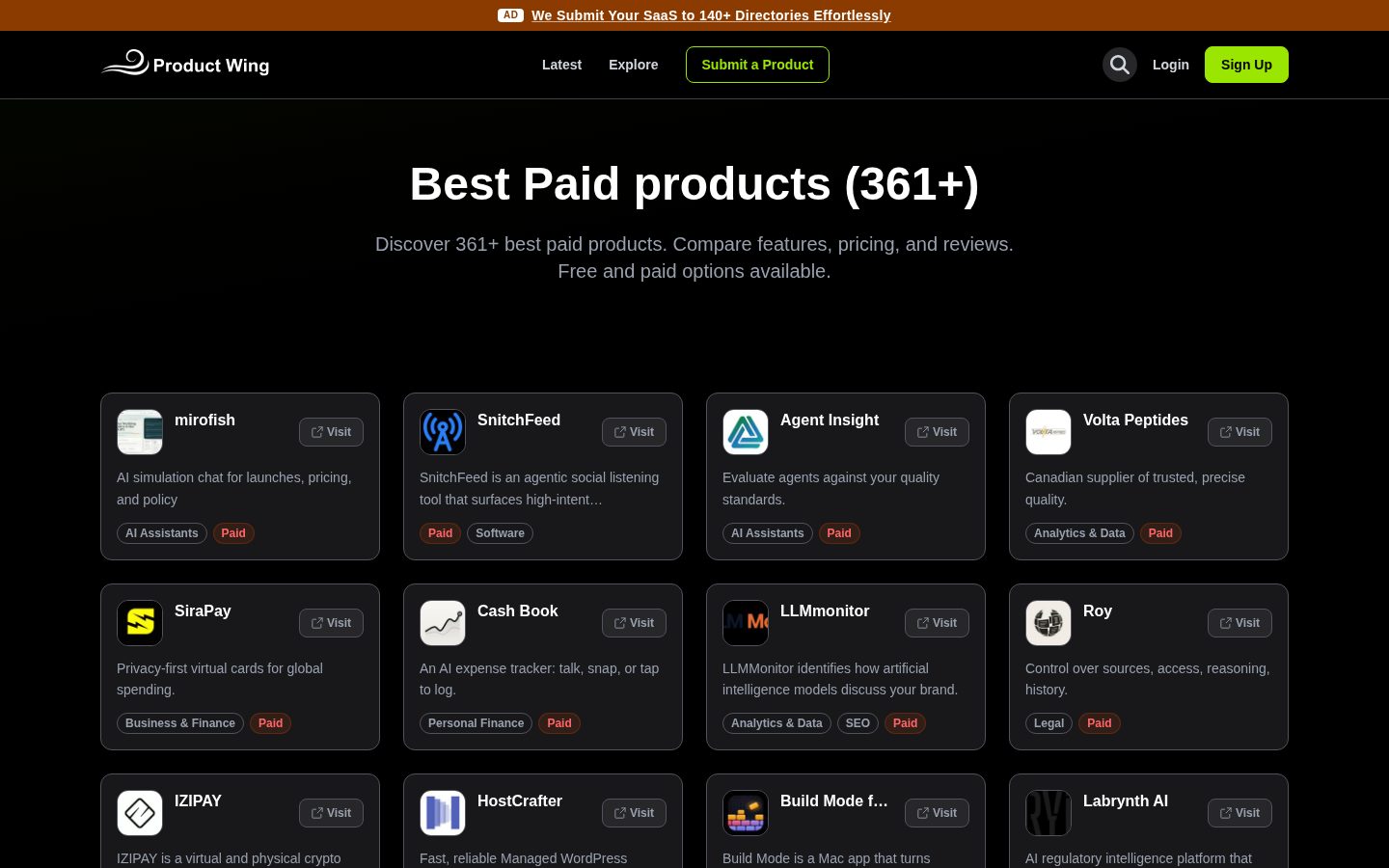The image size is (1389, 868).
Task: Open the Cash Book title link
Action: pos(518,611)
